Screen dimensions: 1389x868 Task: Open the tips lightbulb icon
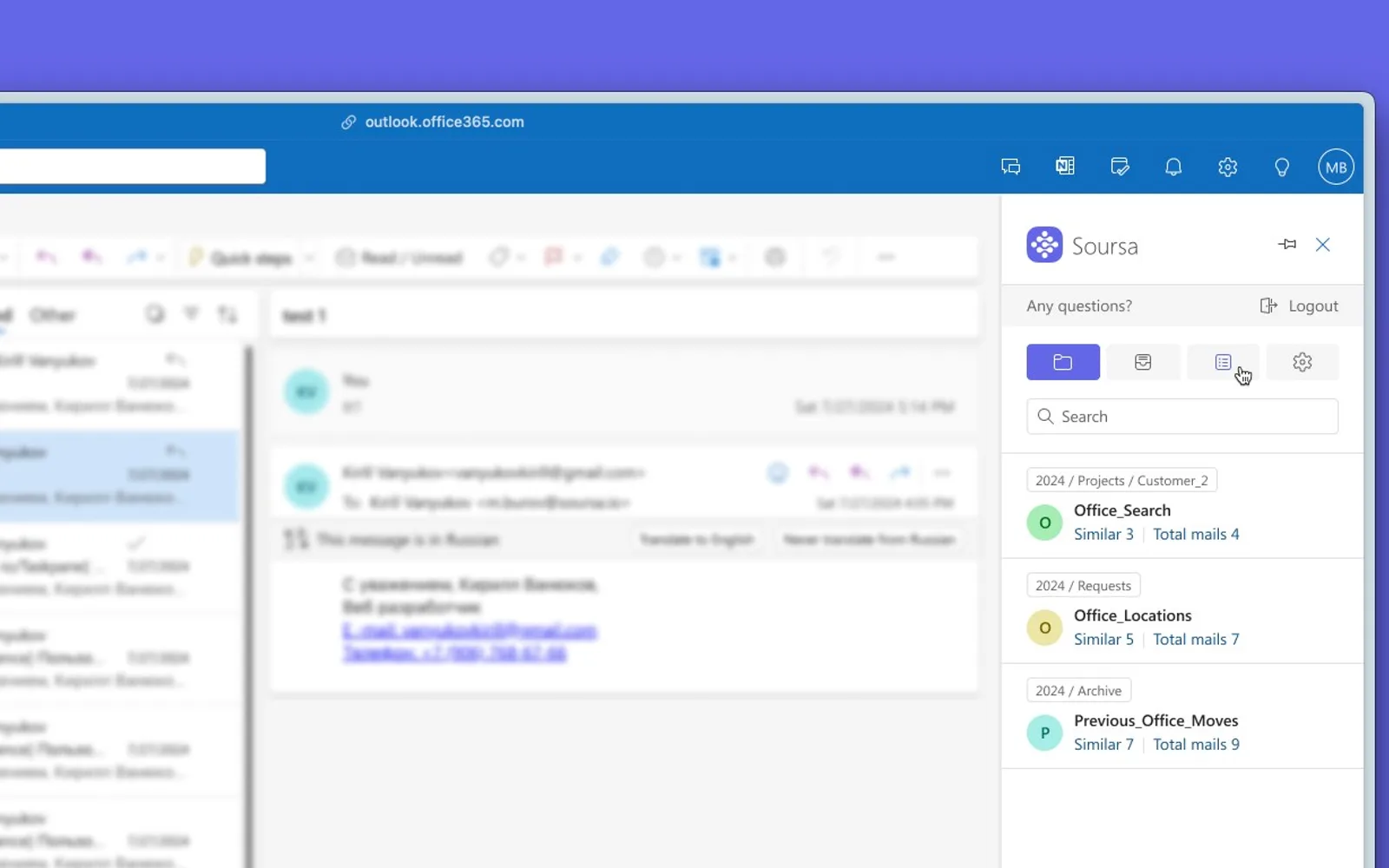coord(1281,168)
